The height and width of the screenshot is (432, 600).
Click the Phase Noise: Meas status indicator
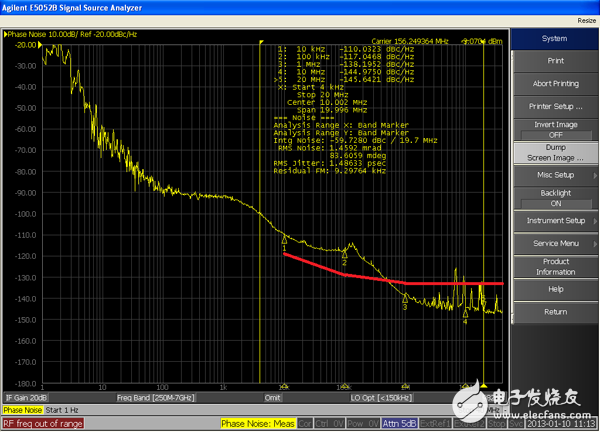tap(257, 423)
